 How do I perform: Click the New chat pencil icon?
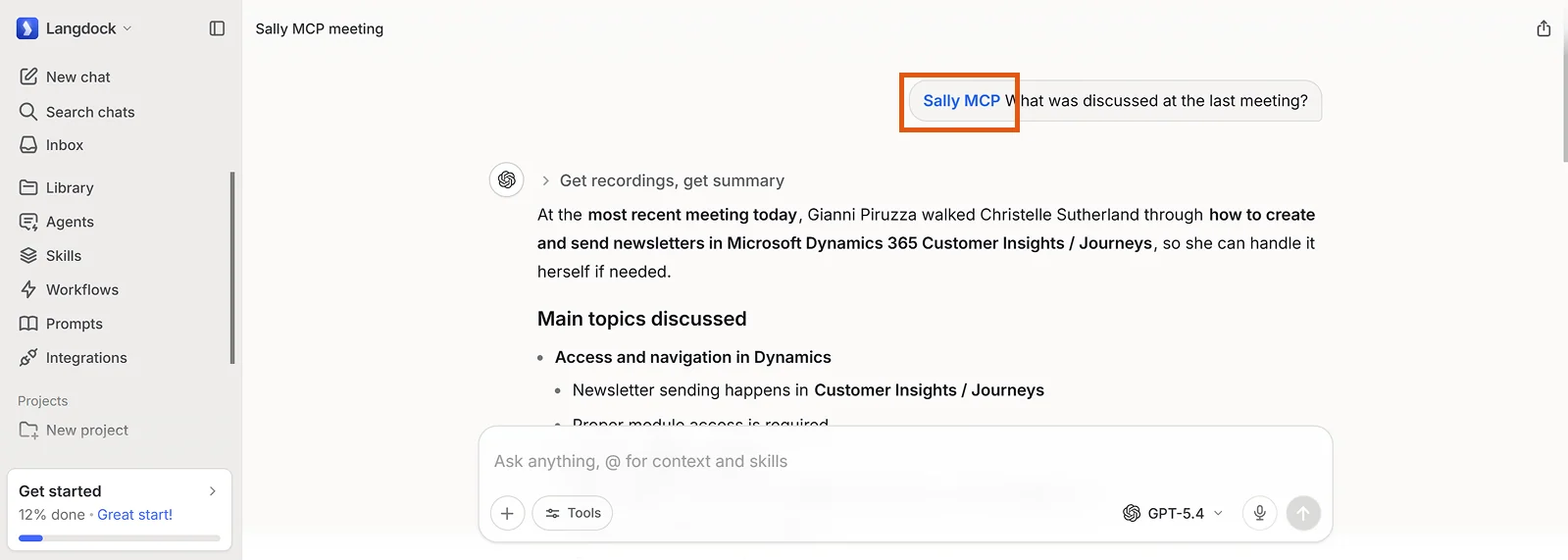point(28,76)
